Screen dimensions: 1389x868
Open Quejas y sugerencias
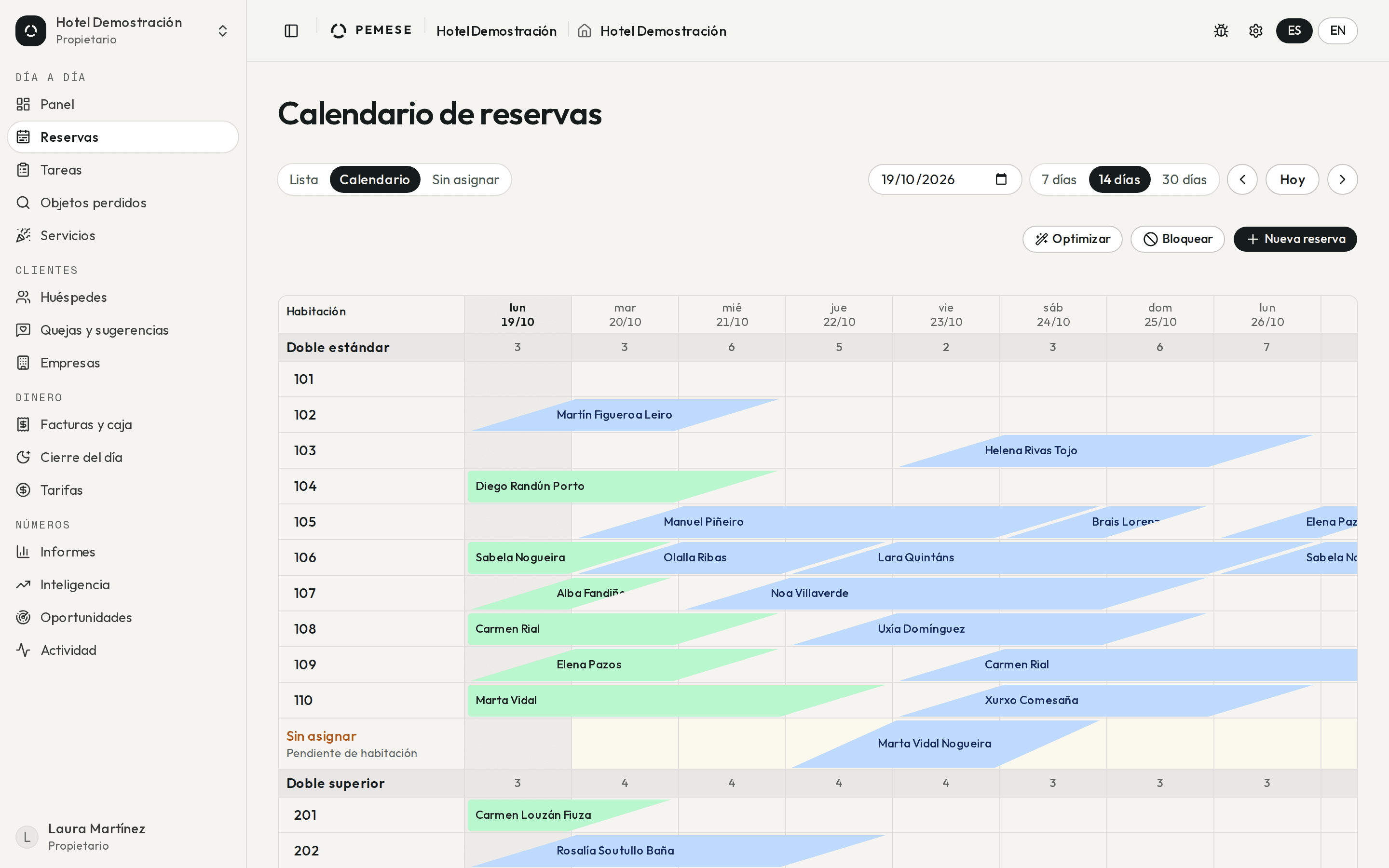pyautogui.click(x=123, y=330)
